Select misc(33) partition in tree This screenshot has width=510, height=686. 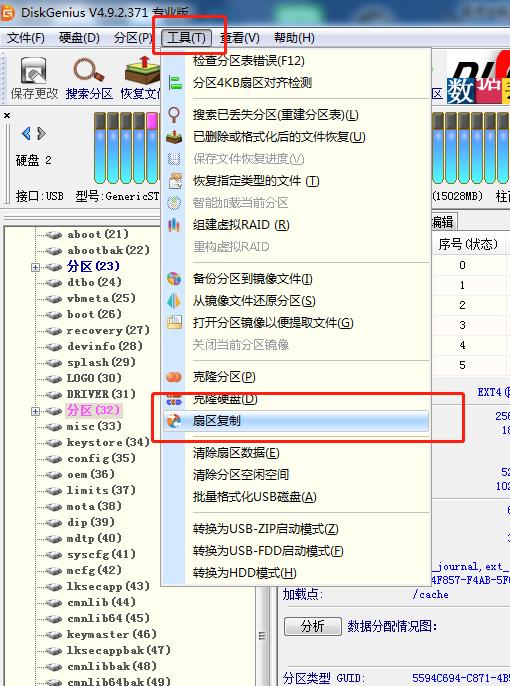click(x=94, y=426)
